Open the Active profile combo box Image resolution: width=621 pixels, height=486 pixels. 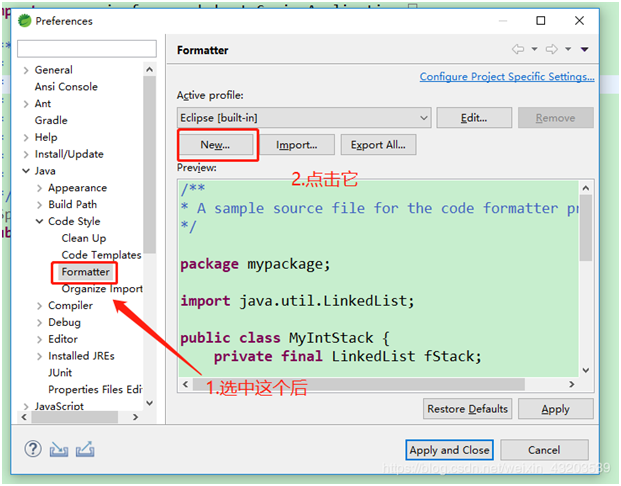point(304,118)
